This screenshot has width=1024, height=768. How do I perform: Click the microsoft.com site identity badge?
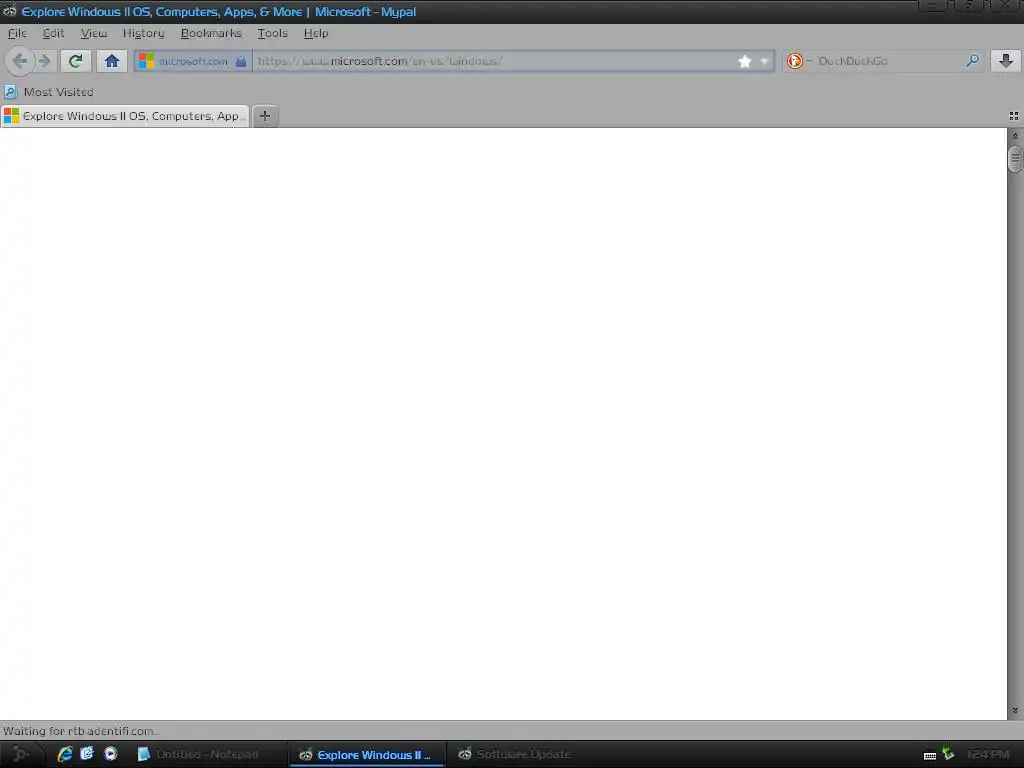point(193,61)
